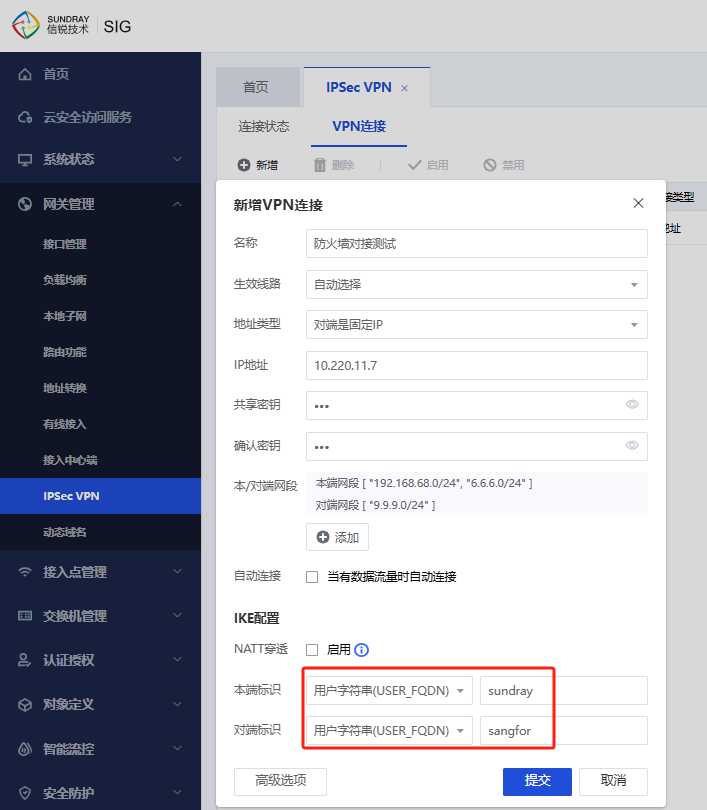Click the 新增 plus toolbar button
Image resolution: width=707 pixels, height=810 pixels.
click(258, 165)
